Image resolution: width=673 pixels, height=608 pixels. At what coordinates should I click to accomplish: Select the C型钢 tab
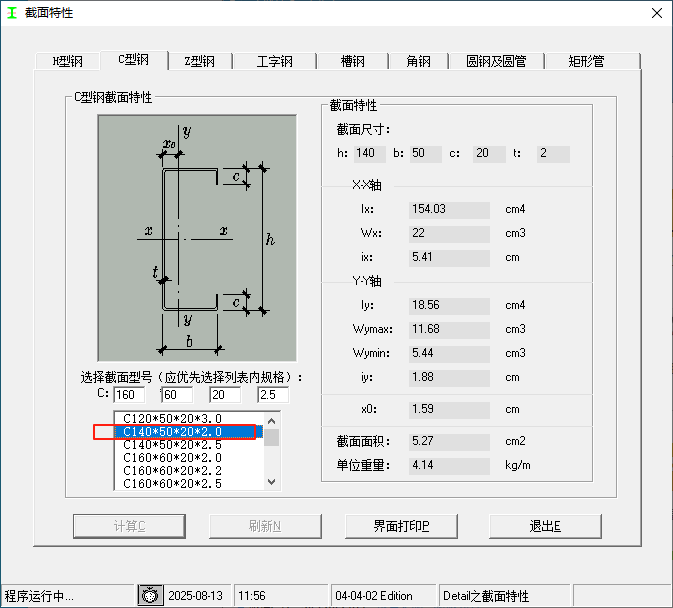pyautogui.click(x=134, y=60)
